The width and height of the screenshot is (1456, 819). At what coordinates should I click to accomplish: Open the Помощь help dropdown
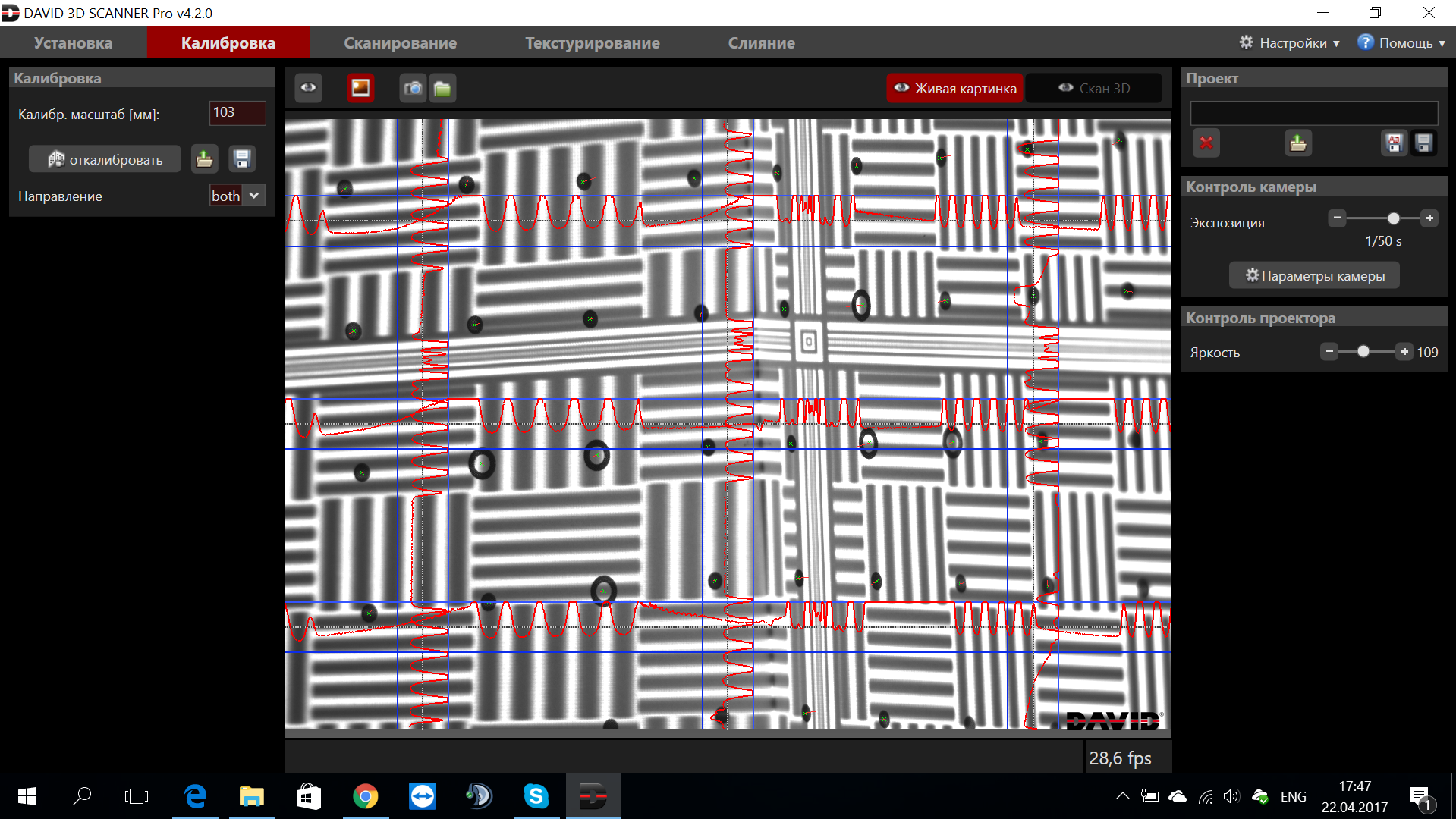pyautogui.click(x=1401, y=43)
